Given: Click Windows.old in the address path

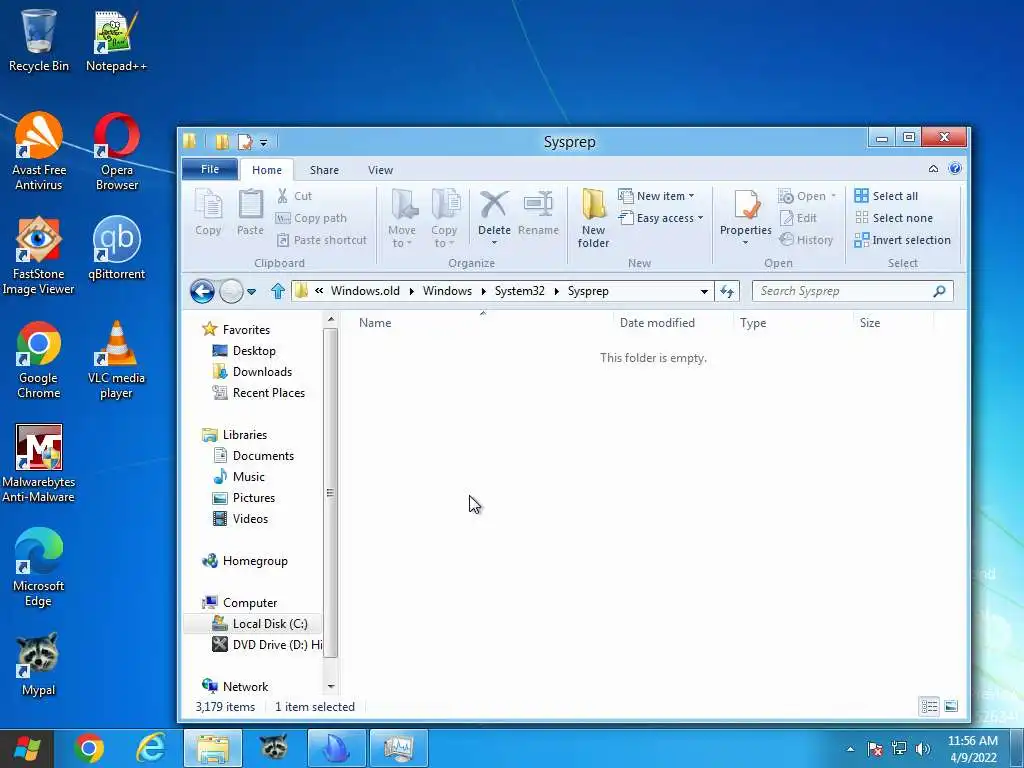Looking at the screenshot, I should (365, 291).
